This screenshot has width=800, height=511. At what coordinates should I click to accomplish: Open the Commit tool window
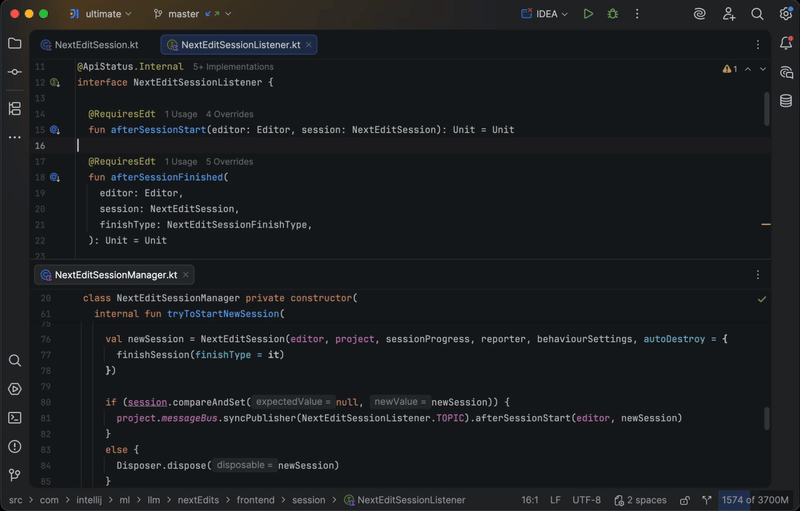coord(14,72)
